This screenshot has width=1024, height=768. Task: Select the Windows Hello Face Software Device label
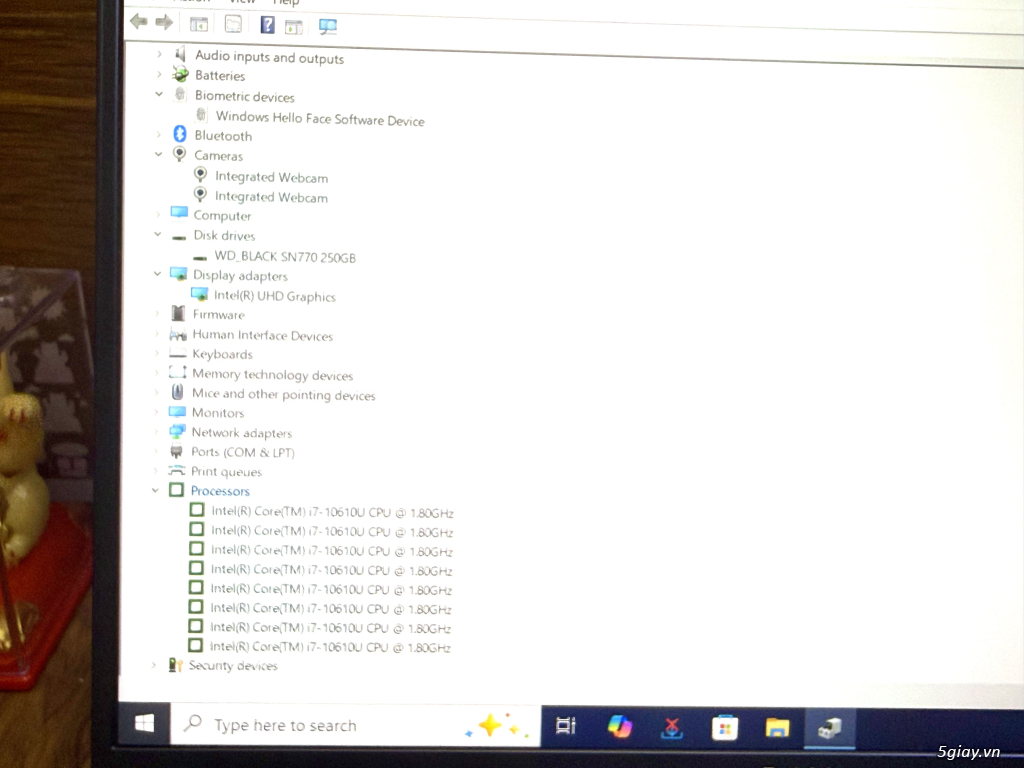320,118
